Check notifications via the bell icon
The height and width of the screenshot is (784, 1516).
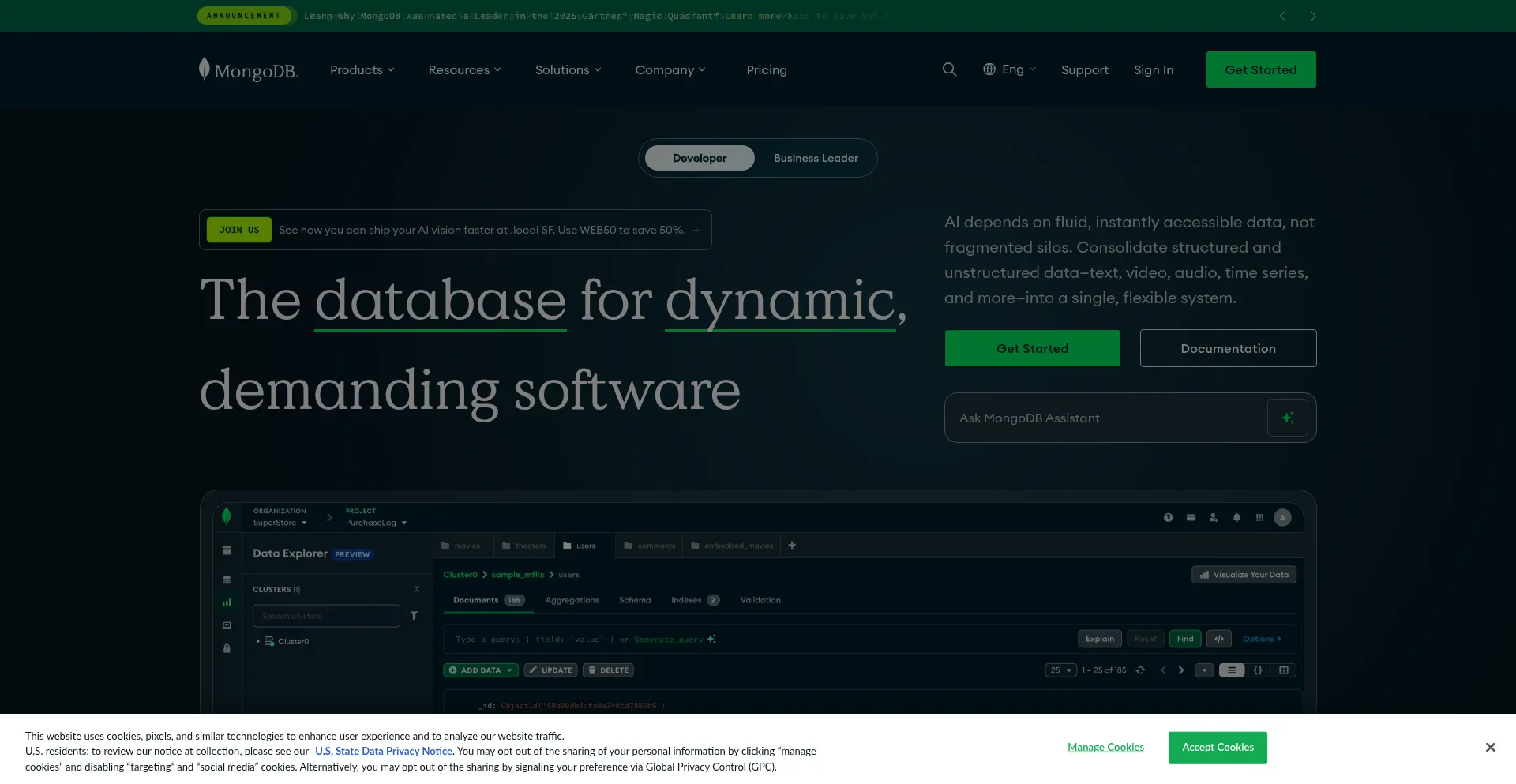(x=1237, y=517)
